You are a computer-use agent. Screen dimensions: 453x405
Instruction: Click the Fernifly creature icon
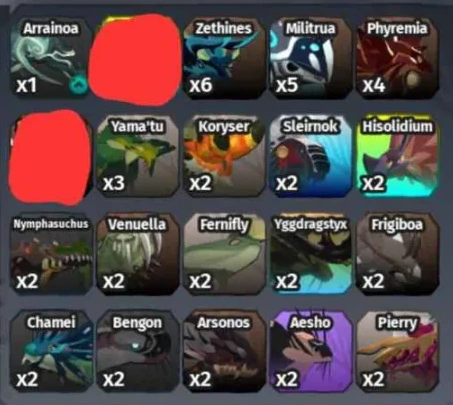[x=224, y=254]
